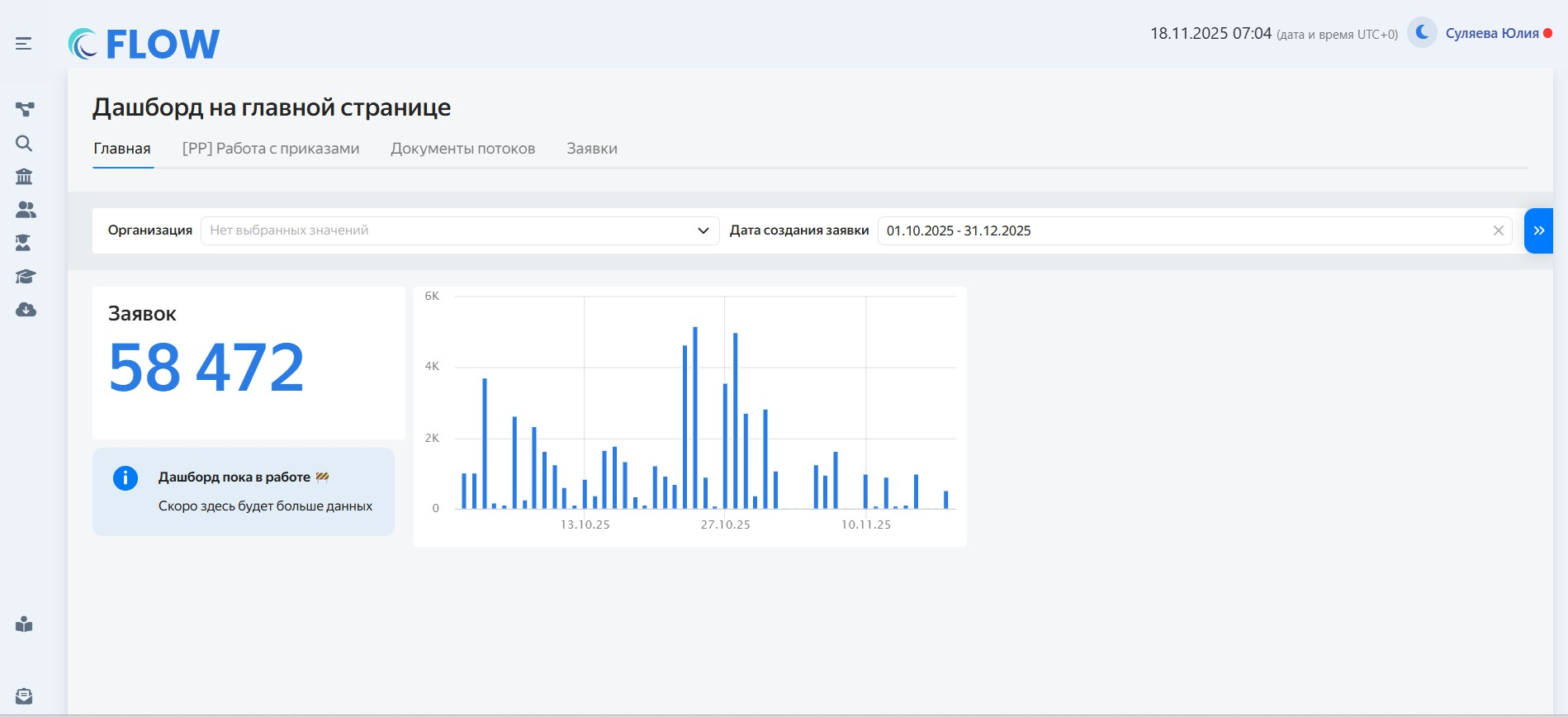This screenshot has height=717, width=1568.
Task: Expand the Организация dropdown
Action: coord(446,230)
